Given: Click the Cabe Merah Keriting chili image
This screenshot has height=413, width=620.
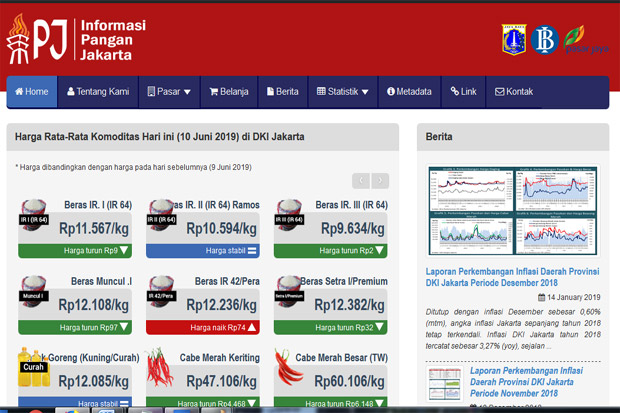Looking at the screenshot, I should point(160,367).
